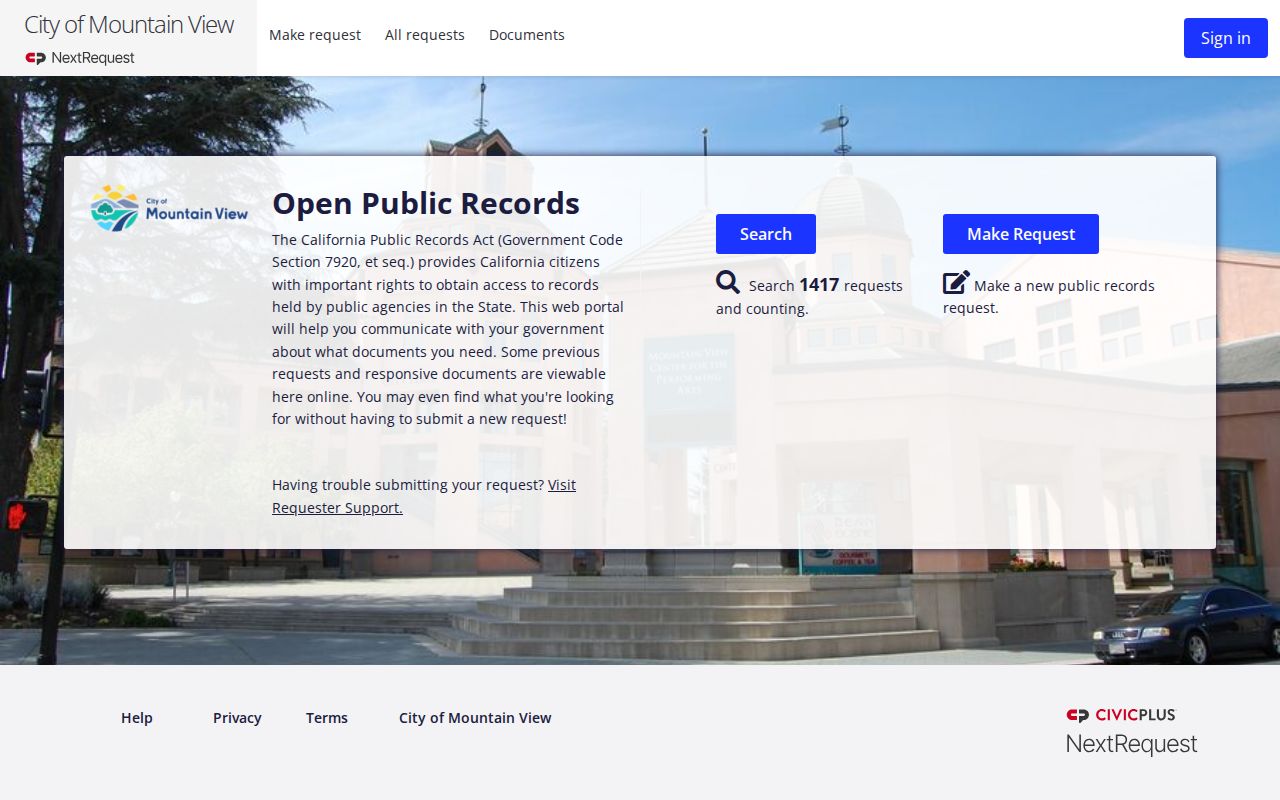Click the Open Public Records heading
1280x800 pixels.
pos(426,203)
